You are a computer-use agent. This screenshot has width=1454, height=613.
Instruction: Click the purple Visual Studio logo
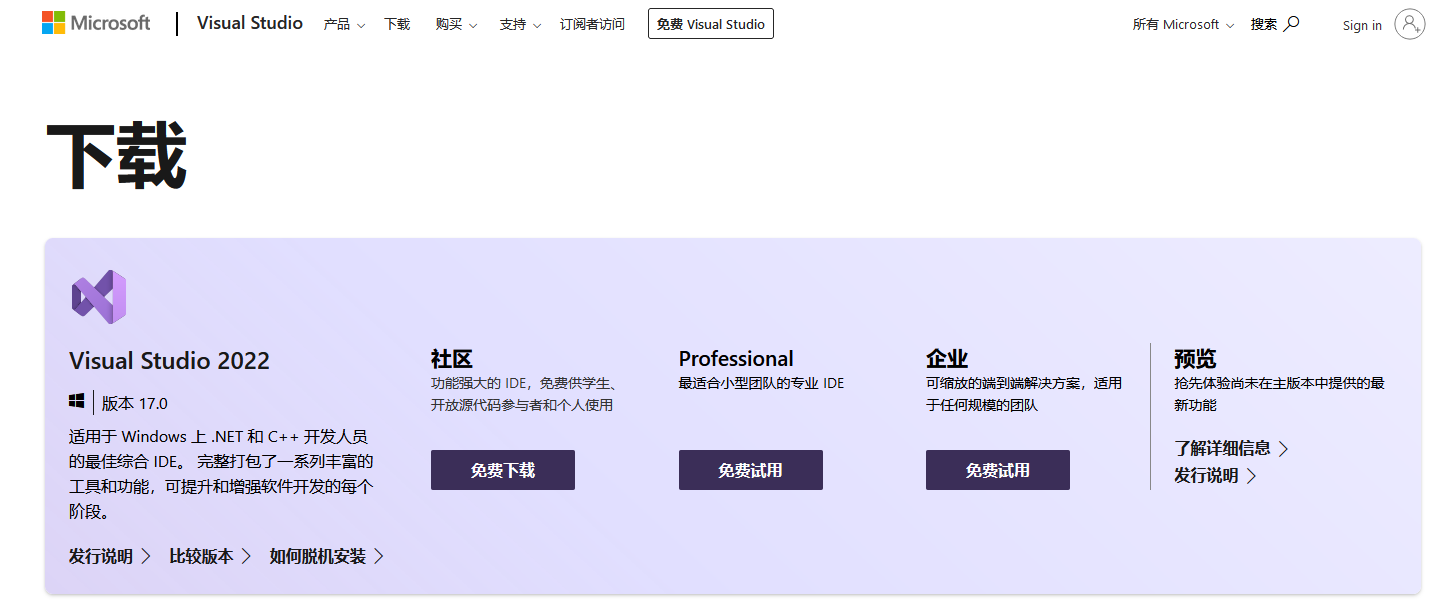(99, 297)
